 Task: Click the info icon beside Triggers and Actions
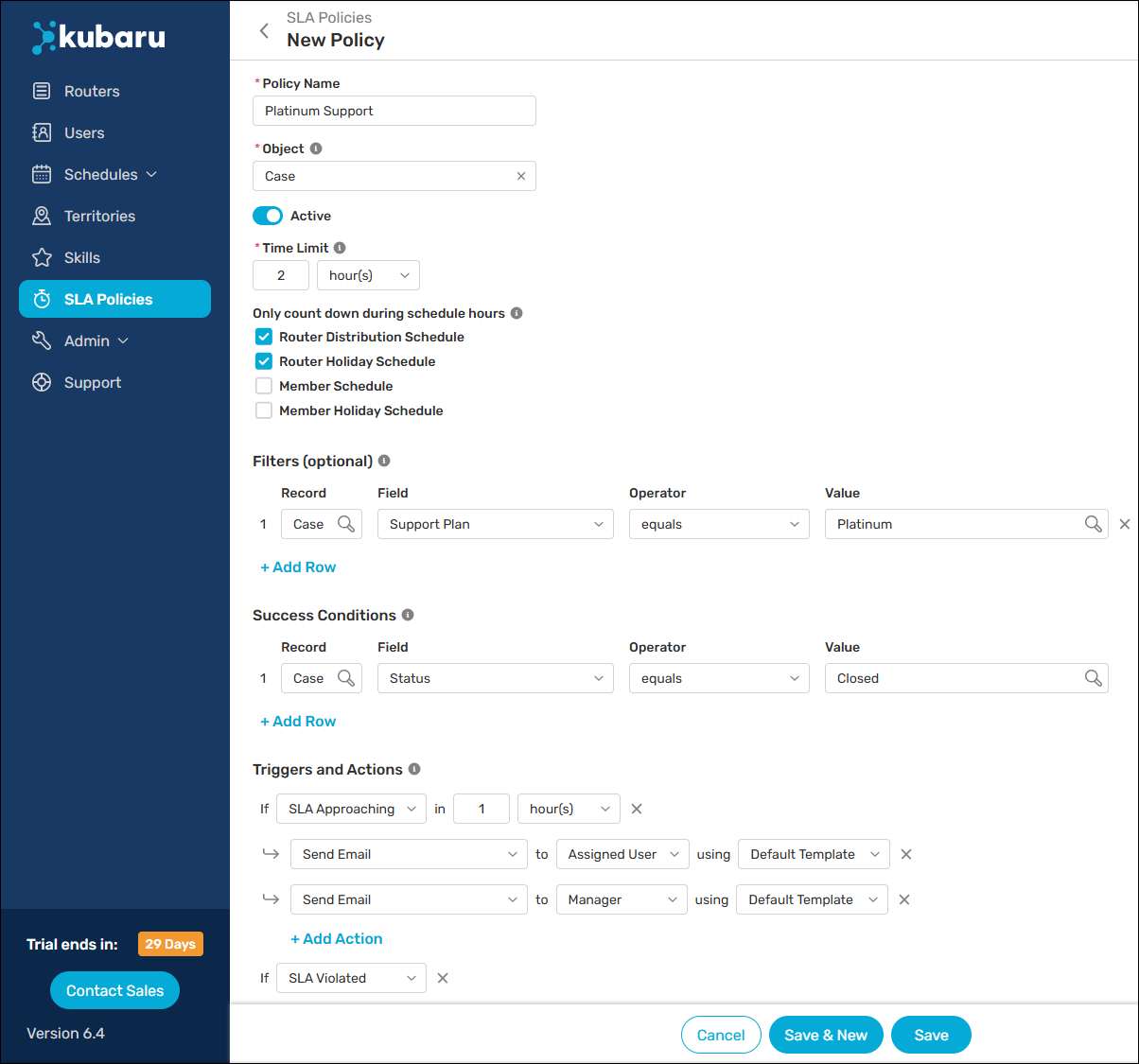414,769
